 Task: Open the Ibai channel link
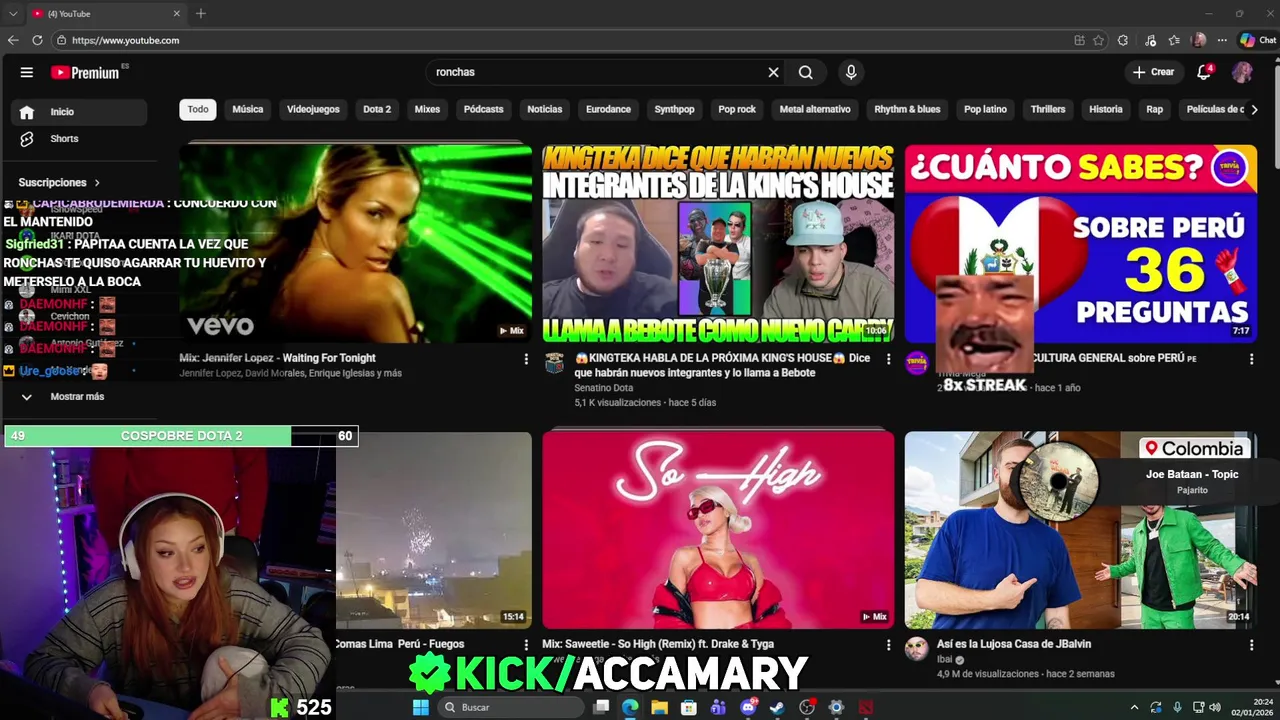click(945, 660)
